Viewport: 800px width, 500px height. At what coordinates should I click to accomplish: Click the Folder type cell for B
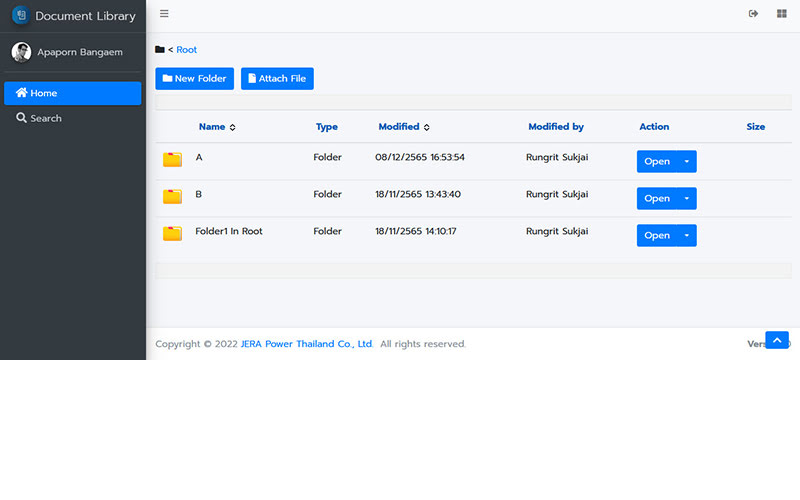pos(328,194)
